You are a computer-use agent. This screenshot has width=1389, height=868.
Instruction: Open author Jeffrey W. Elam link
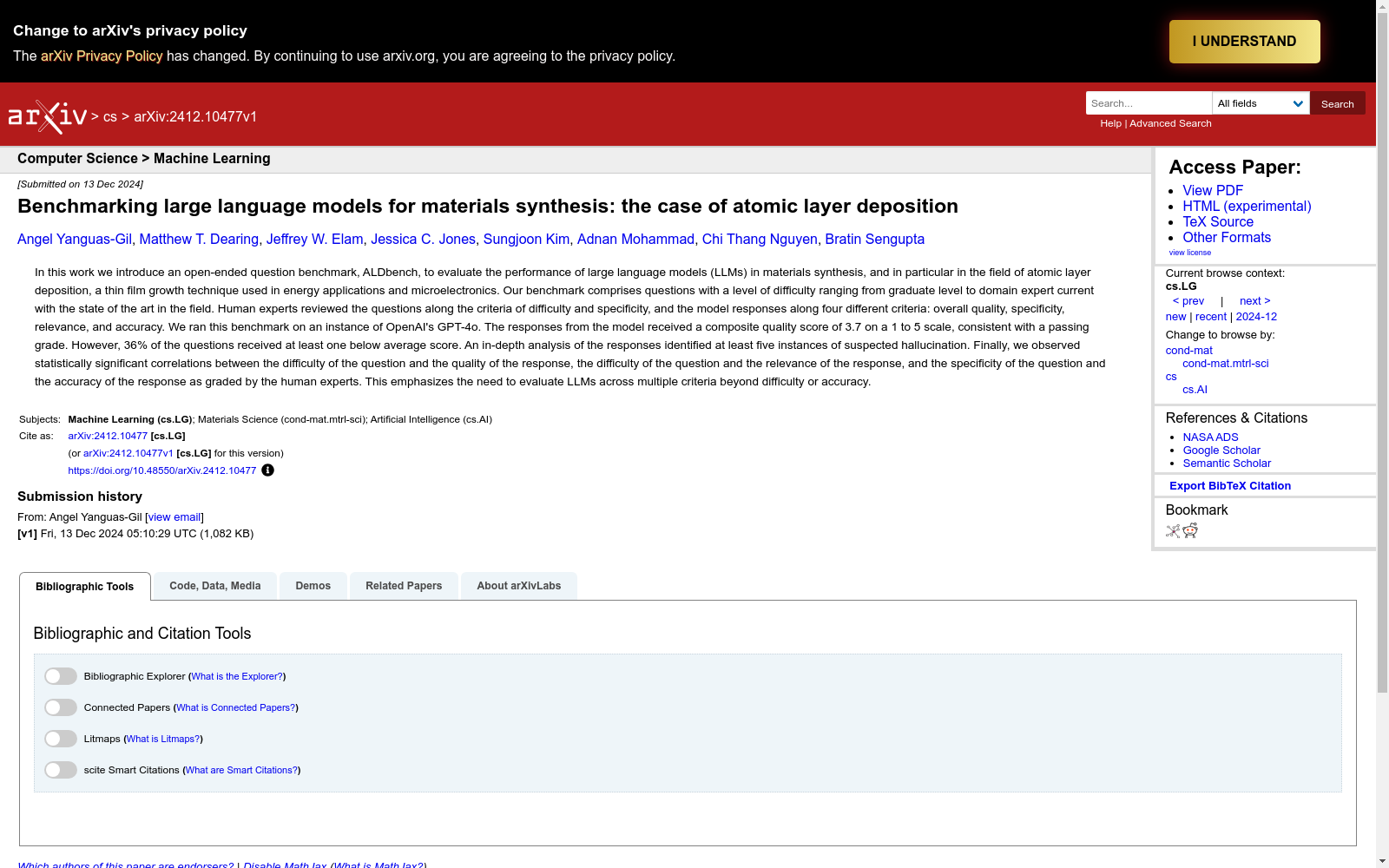coord(315,240)
